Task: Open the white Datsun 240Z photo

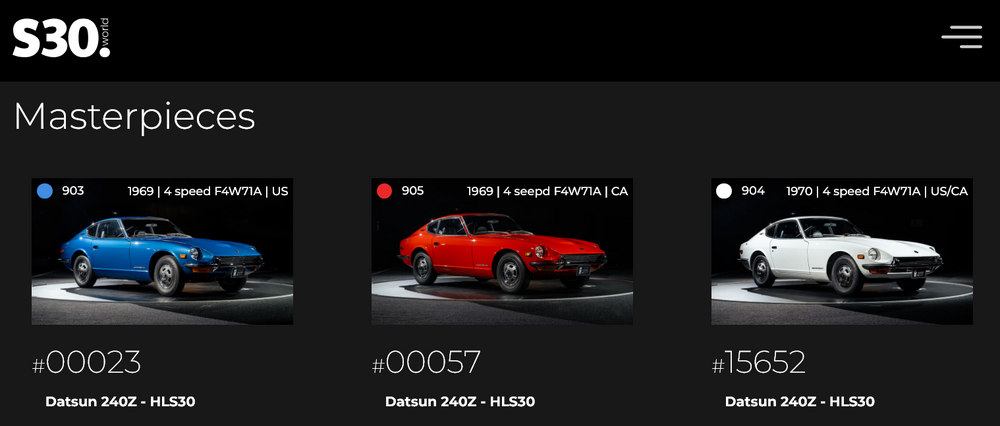Action: click(x=842, y=251)
